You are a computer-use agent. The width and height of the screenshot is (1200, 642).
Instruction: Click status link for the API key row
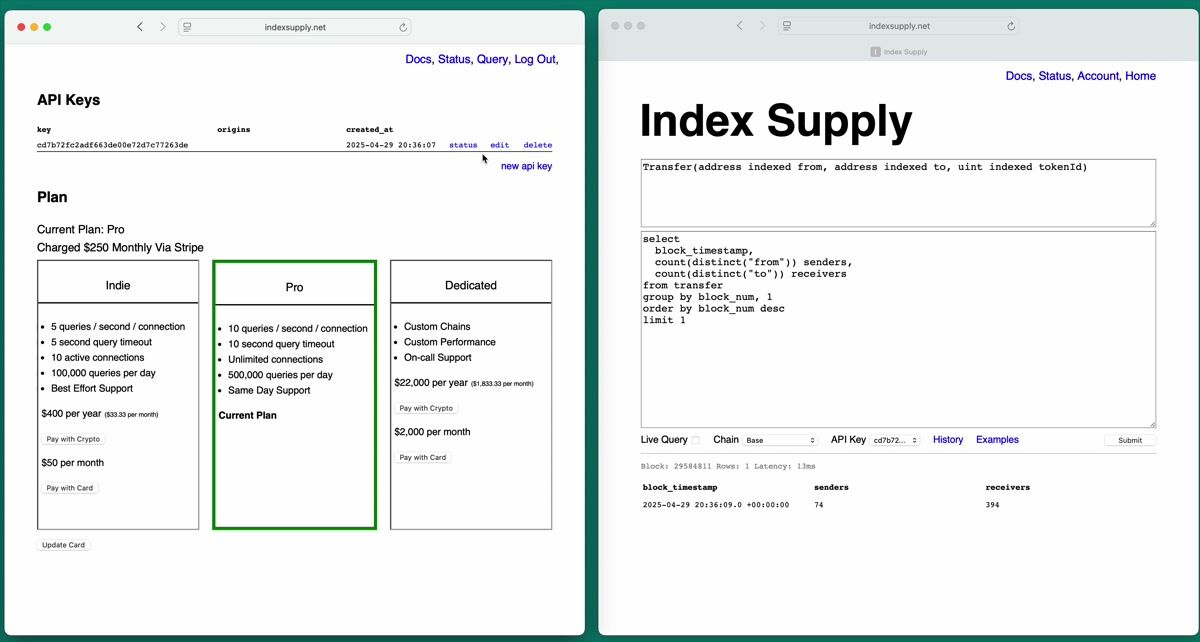coord(463,145)
